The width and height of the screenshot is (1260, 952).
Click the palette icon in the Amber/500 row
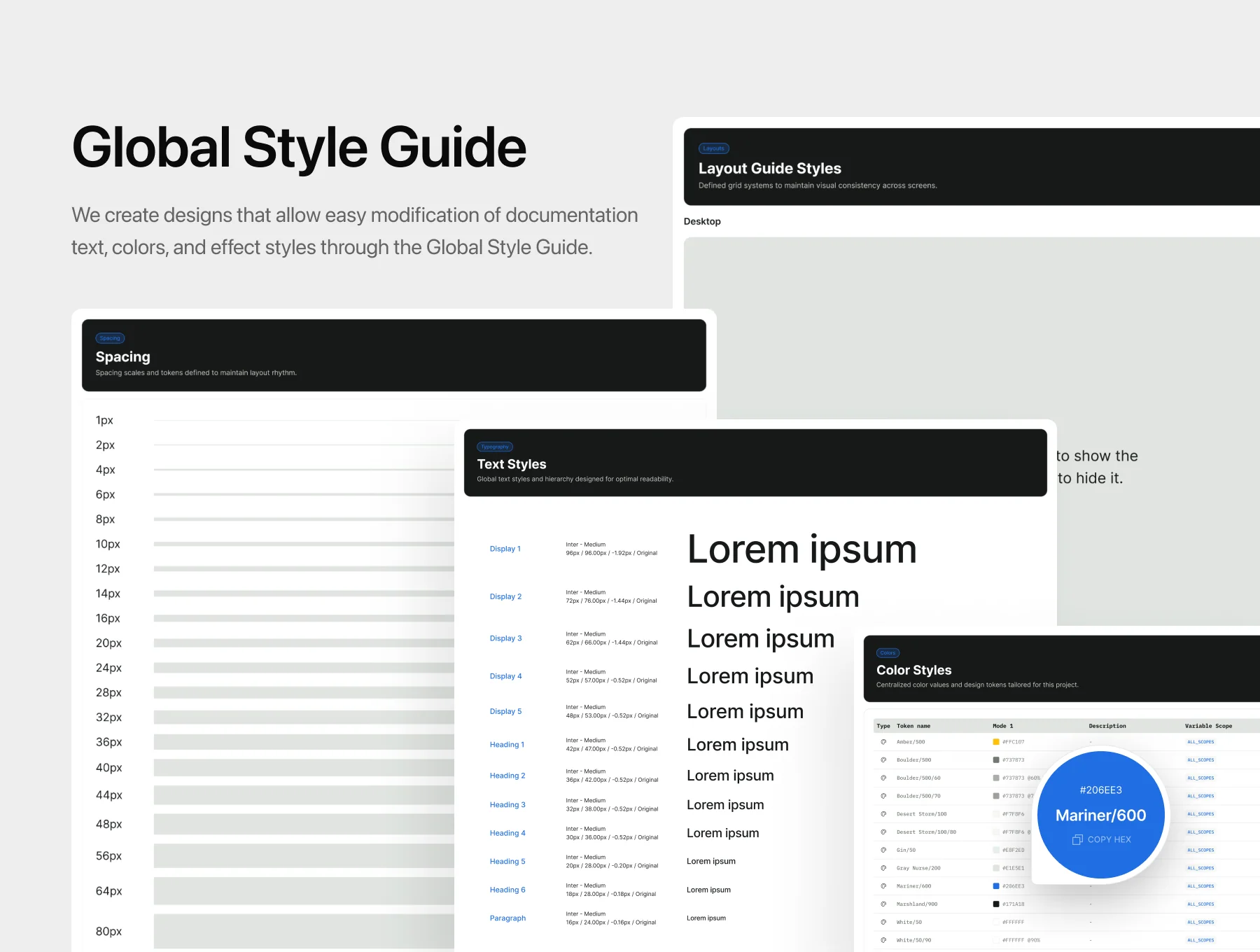pyautogui.click(x=883, y=742)
